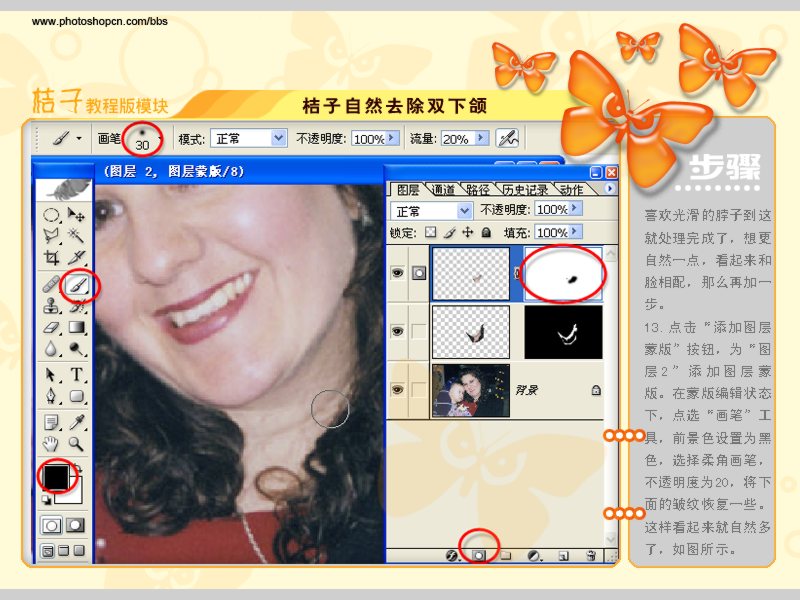
Task: Enable airbrush mode in options bar
Action: [x=507, y=138]
